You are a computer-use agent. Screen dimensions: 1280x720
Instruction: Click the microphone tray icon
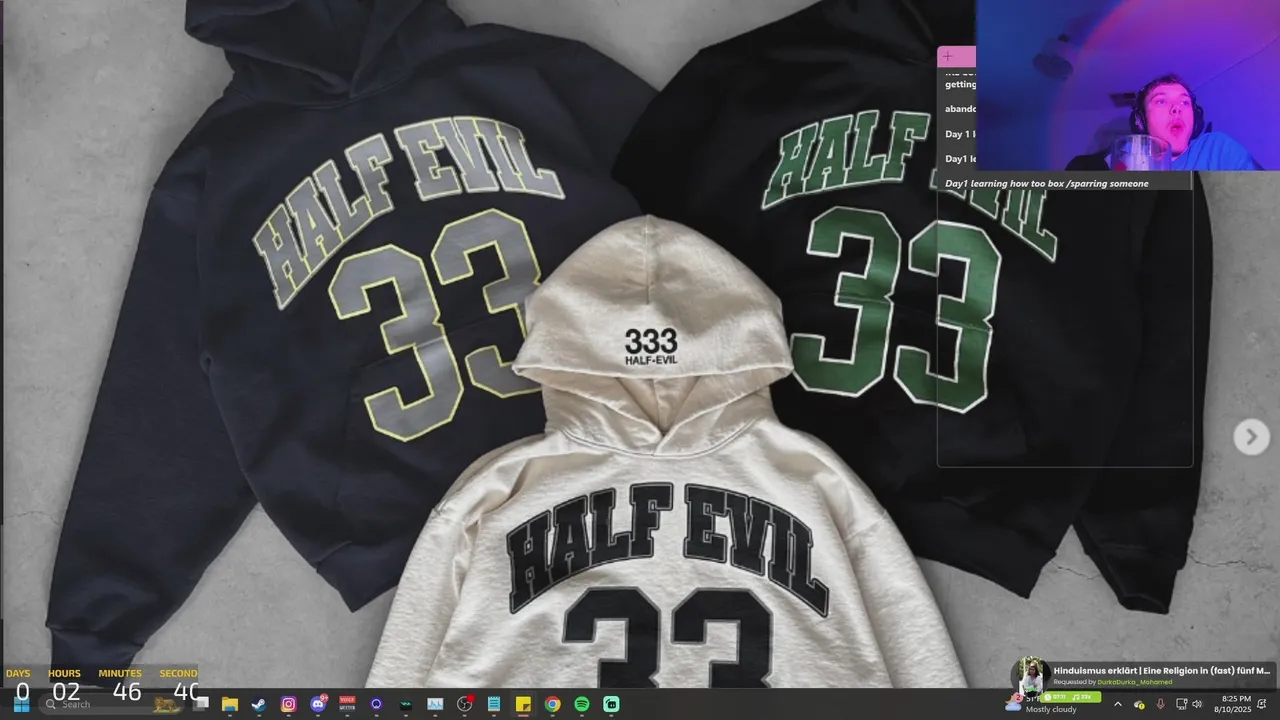click(x=1160, y=704)
